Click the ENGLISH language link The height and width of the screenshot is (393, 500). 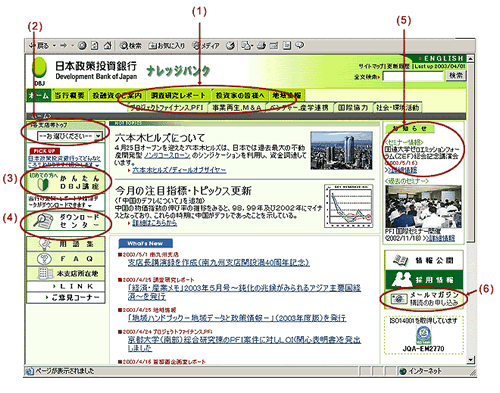tap(443, 58)
